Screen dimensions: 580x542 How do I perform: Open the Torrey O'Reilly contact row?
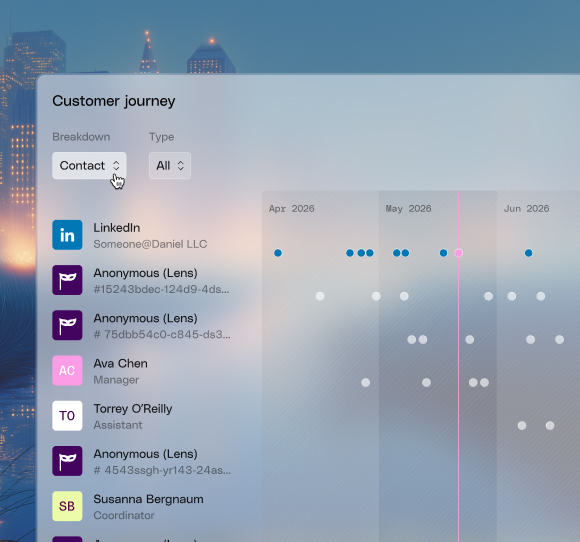[141, 415]
